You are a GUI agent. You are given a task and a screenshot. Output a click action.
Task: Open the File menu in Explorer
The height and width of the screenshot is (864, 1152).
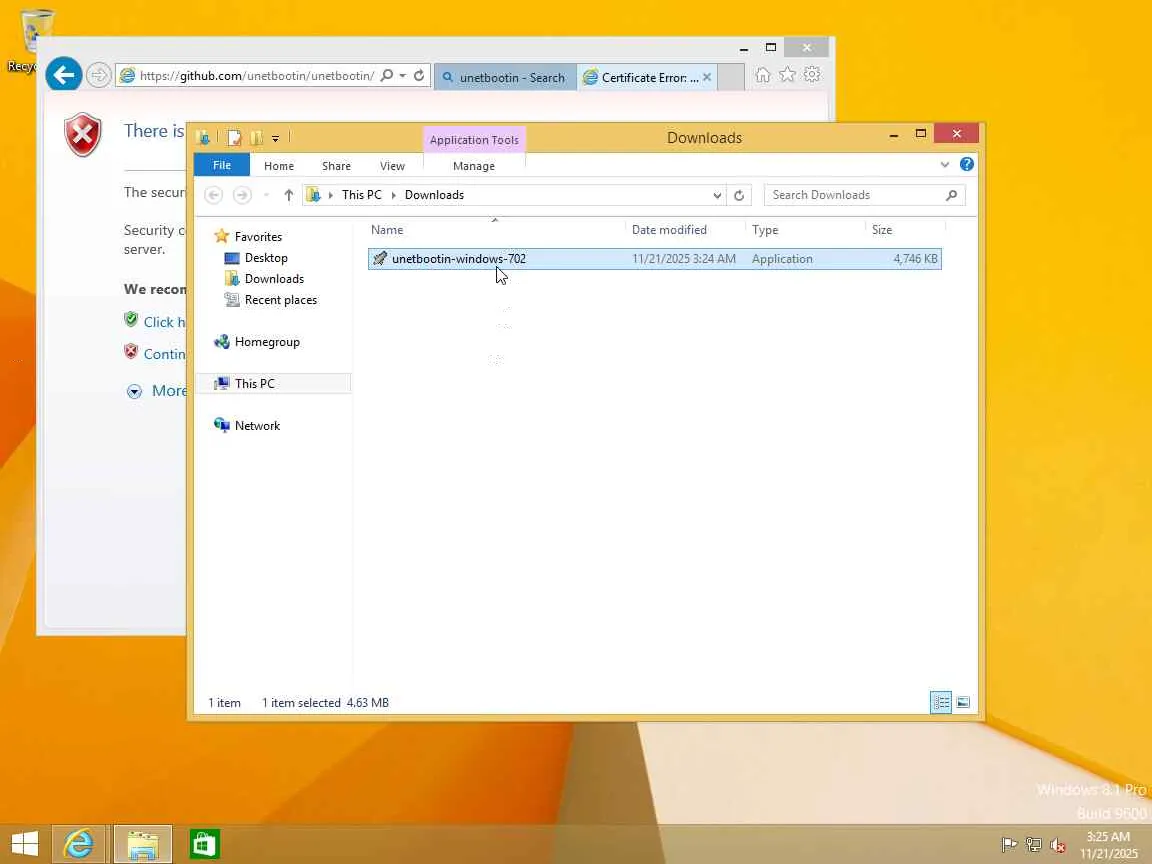tap(222, 165)
